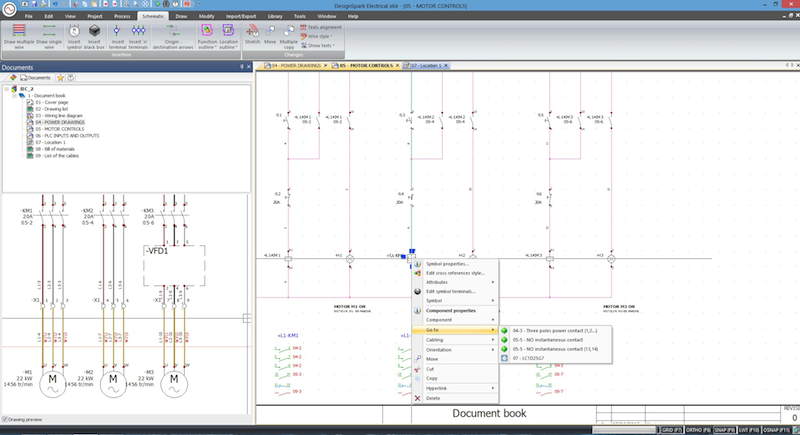The height and width of the screenshot is (435, 800).
Task: Open the Location outline dropdown
Action: pyautogui.click(x=228, y=44)
